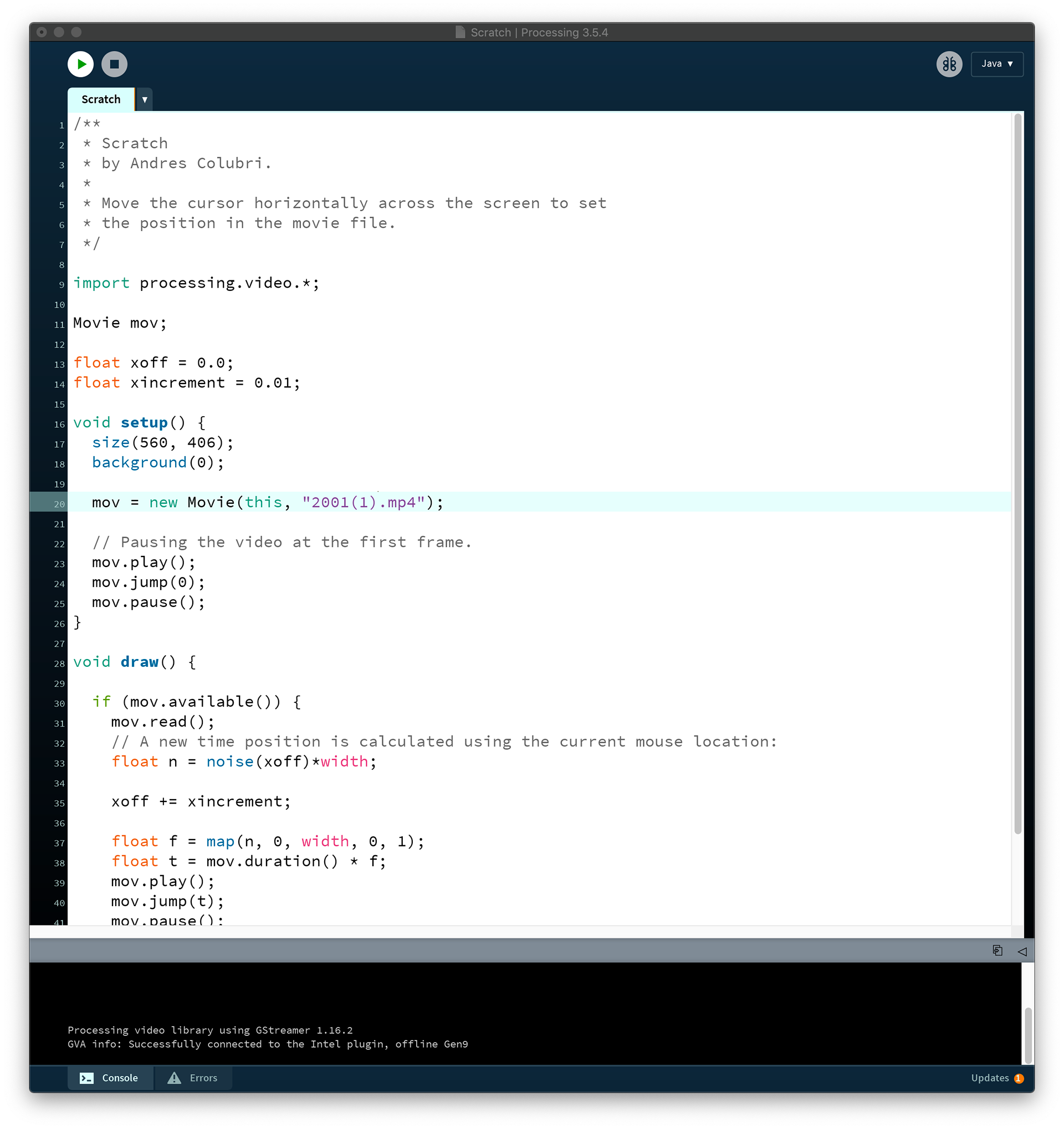Viewport: 1064px width, 1129px height.
Task: Click the 'background(0);' line
Action: point(158,462)
